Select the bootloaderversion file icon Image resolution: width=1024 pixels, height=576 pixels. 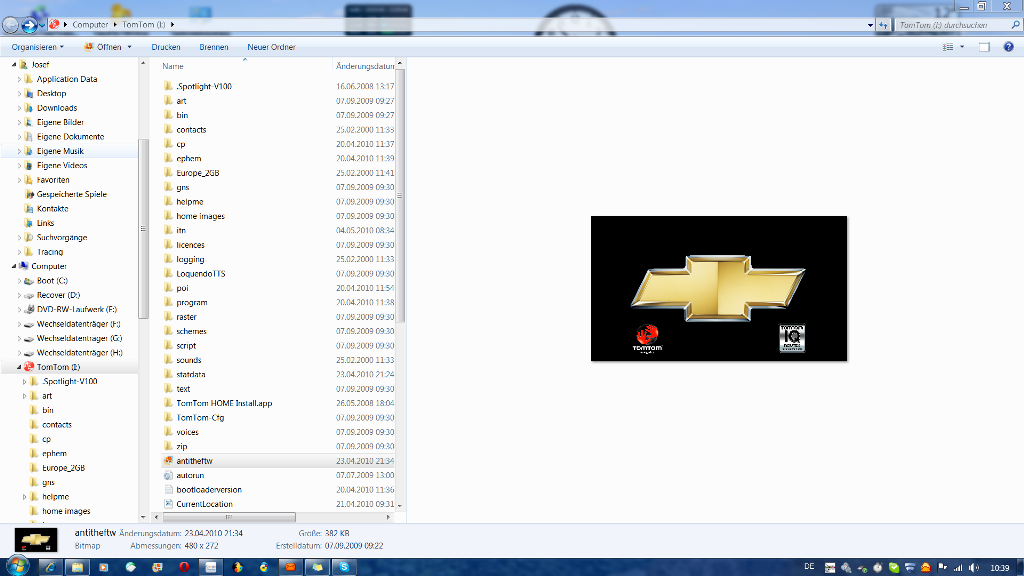click(168, 489)
